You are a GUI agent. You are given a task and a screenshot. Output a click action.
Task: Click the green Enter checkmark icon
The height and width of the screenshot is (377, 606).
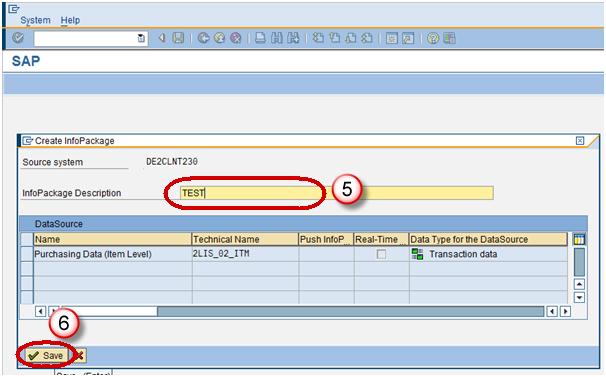point(18,38)
